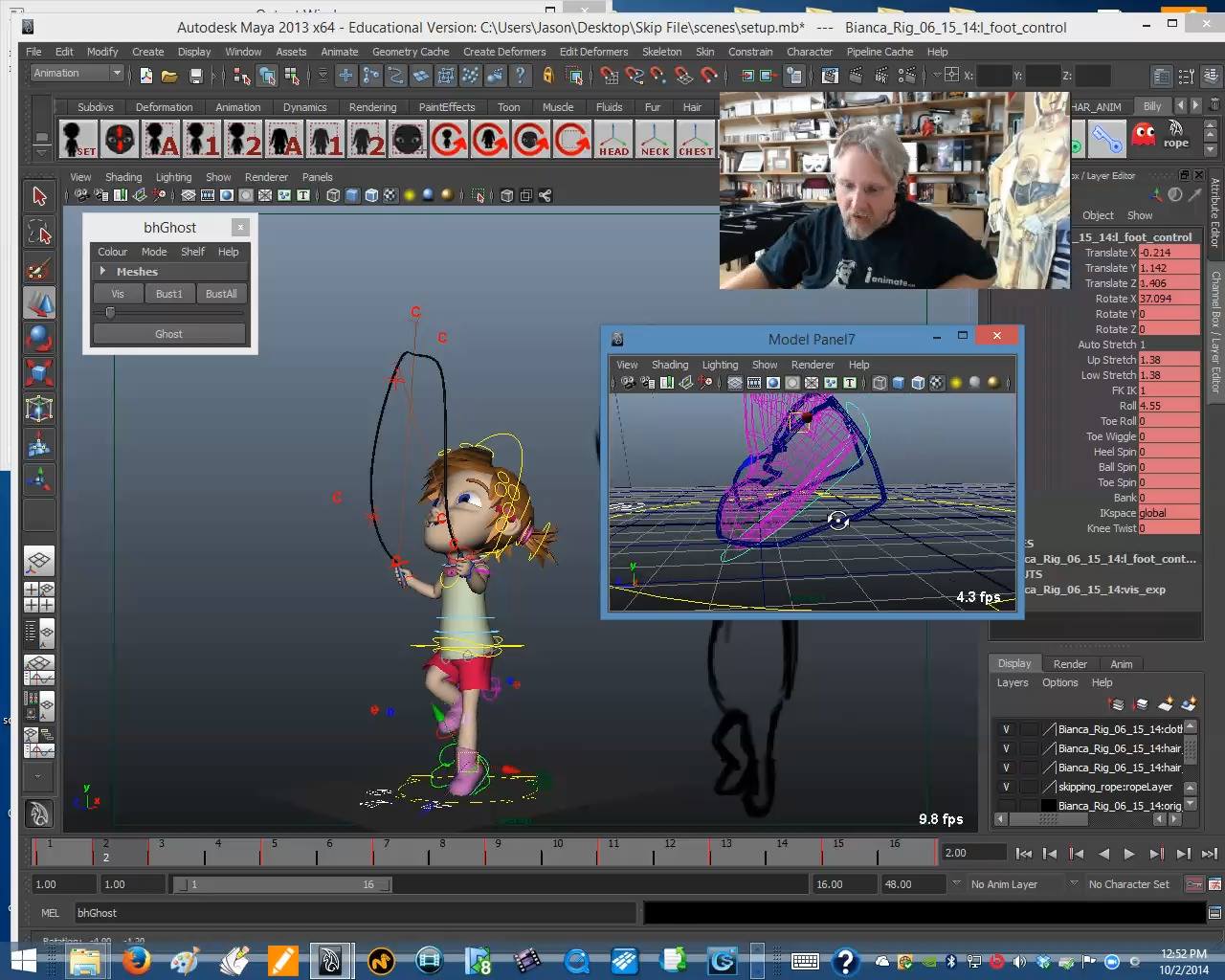Click the NECK axis shelf button
This screenshot has height=980, width=1225.
[656, 139]
